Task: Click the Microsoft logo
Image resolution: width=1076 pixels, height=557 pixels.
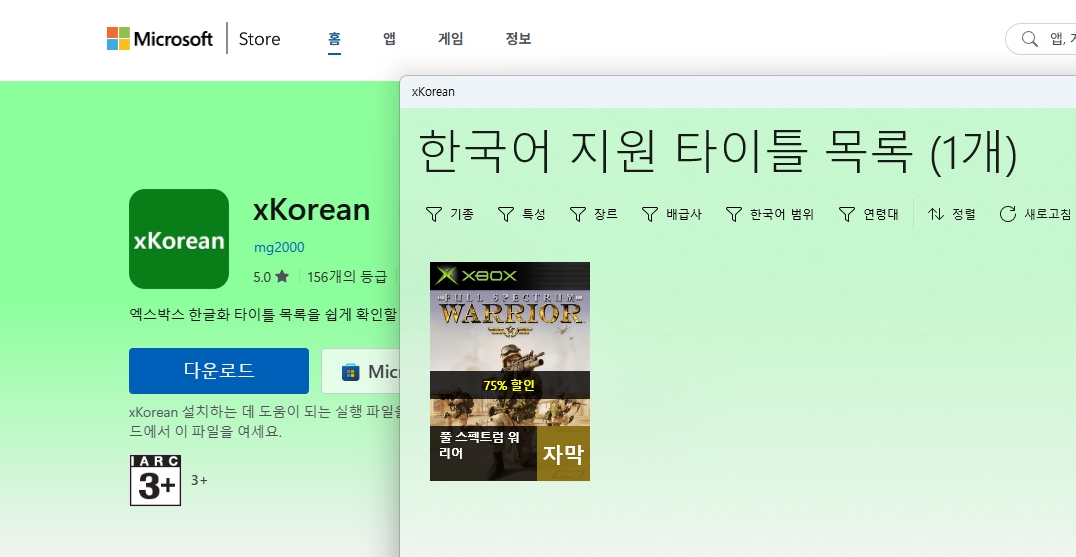Action: click(x=160, y=39)
